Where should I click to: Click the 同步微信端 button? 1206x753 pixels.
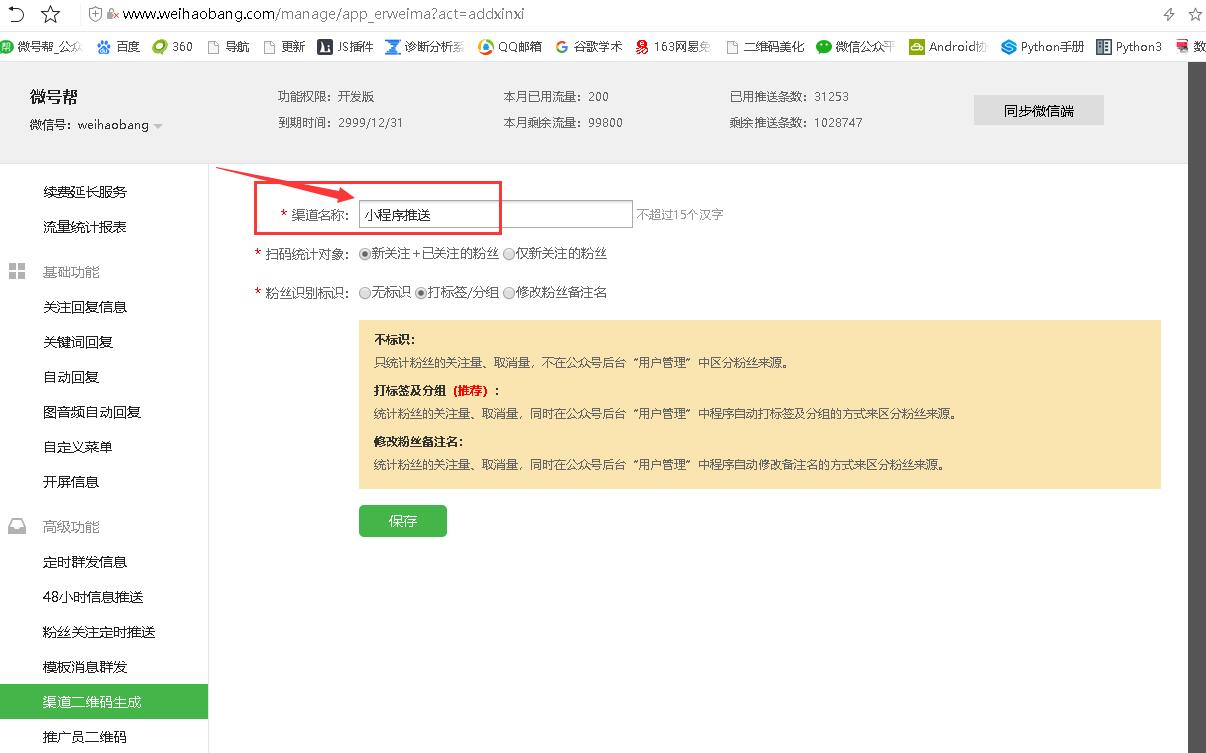point(1038,111)
